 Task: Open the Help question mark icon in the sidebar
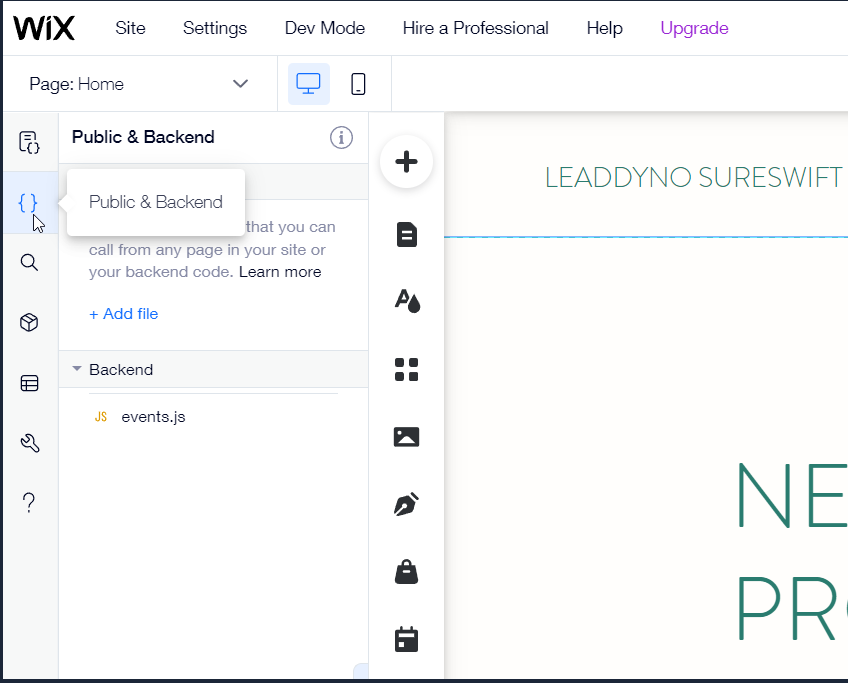click(x=29, y=503)
